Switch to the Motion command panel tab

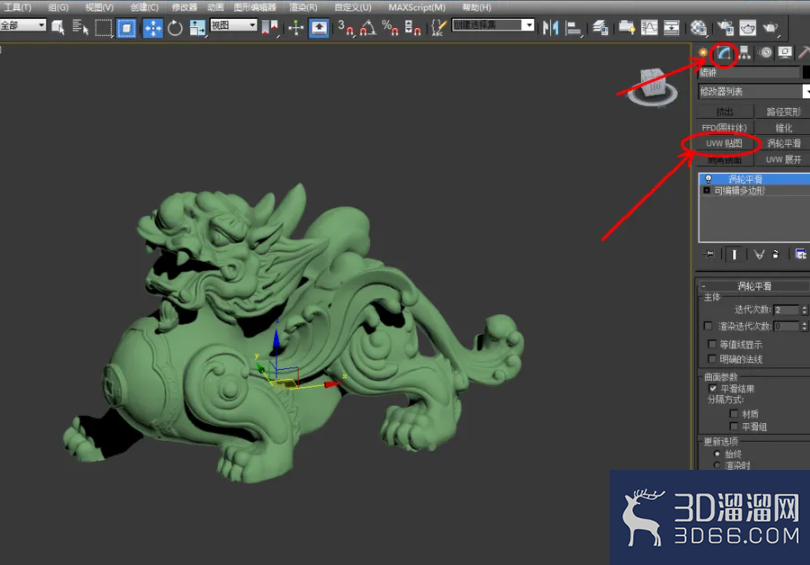pos(766,53)
